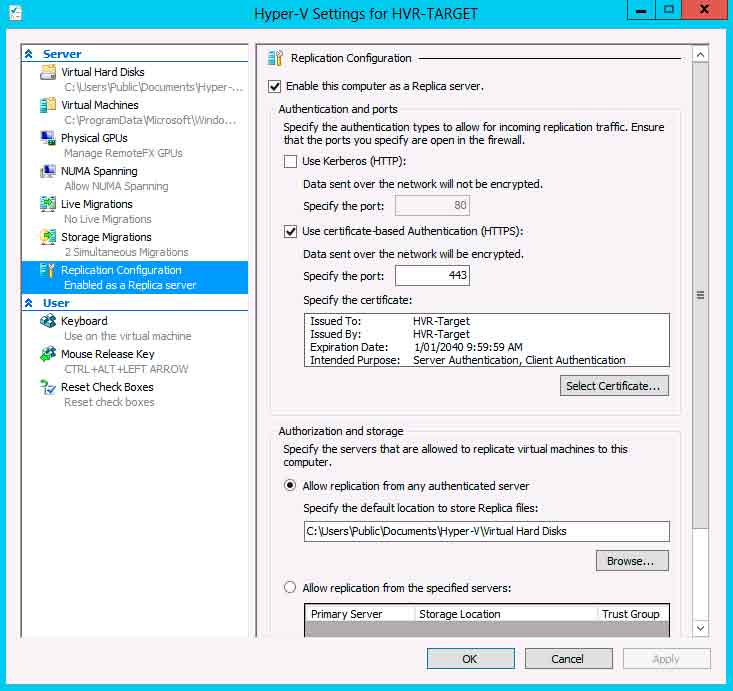
Task: Click 'Manage RemoteFX GPUs' subtitle
Action: point(123,153)
